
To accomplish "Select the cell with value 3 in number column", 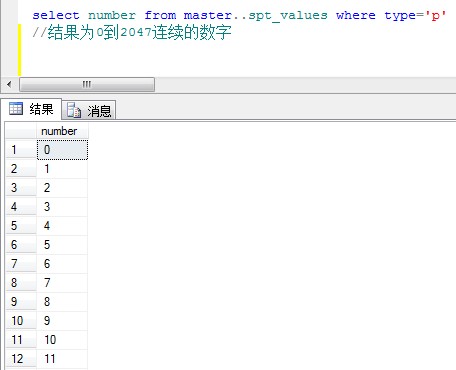I will click(62, 207).
